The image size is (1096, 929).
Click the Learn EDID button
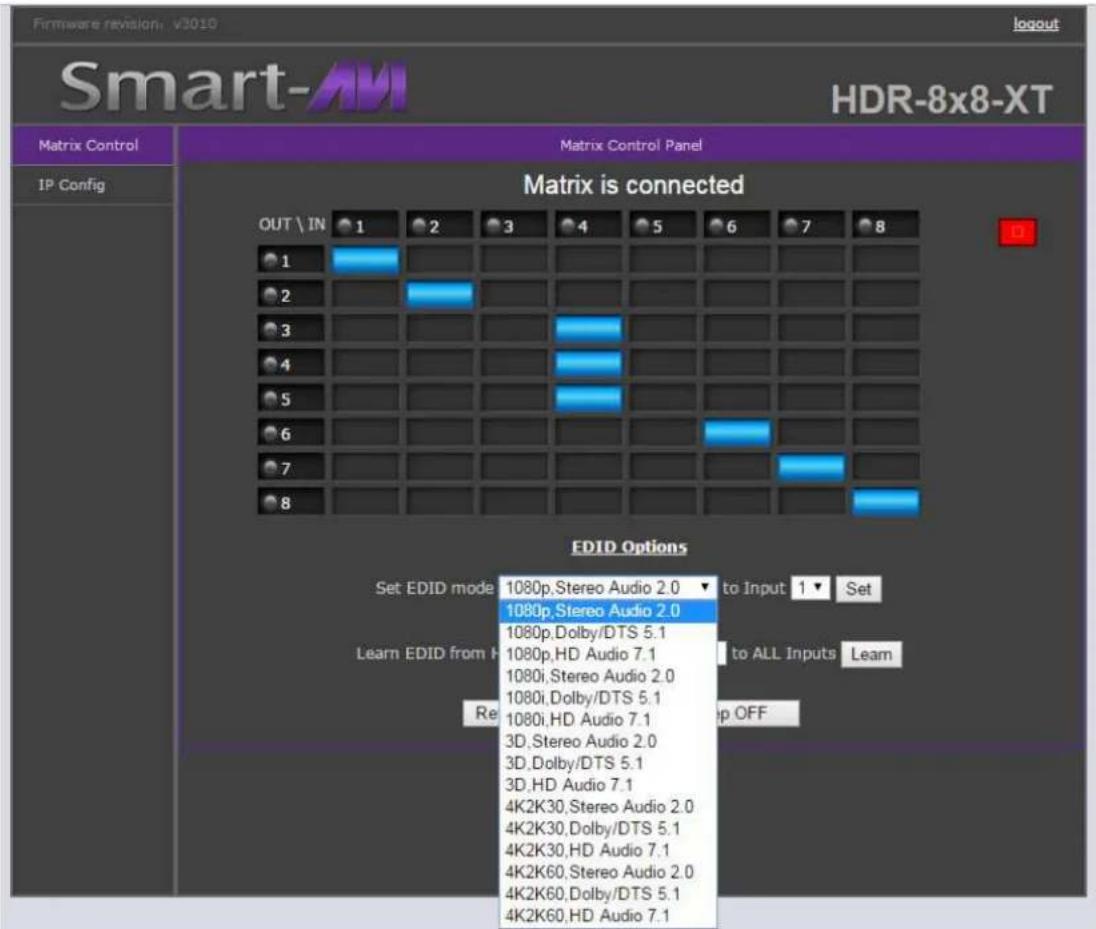pyautogui.click(x=871, y=654)
